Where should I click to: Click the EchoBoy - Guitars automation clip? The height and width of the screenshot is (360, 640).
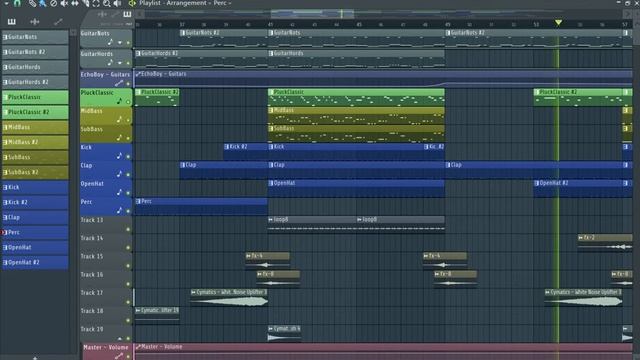pos(383,79)
